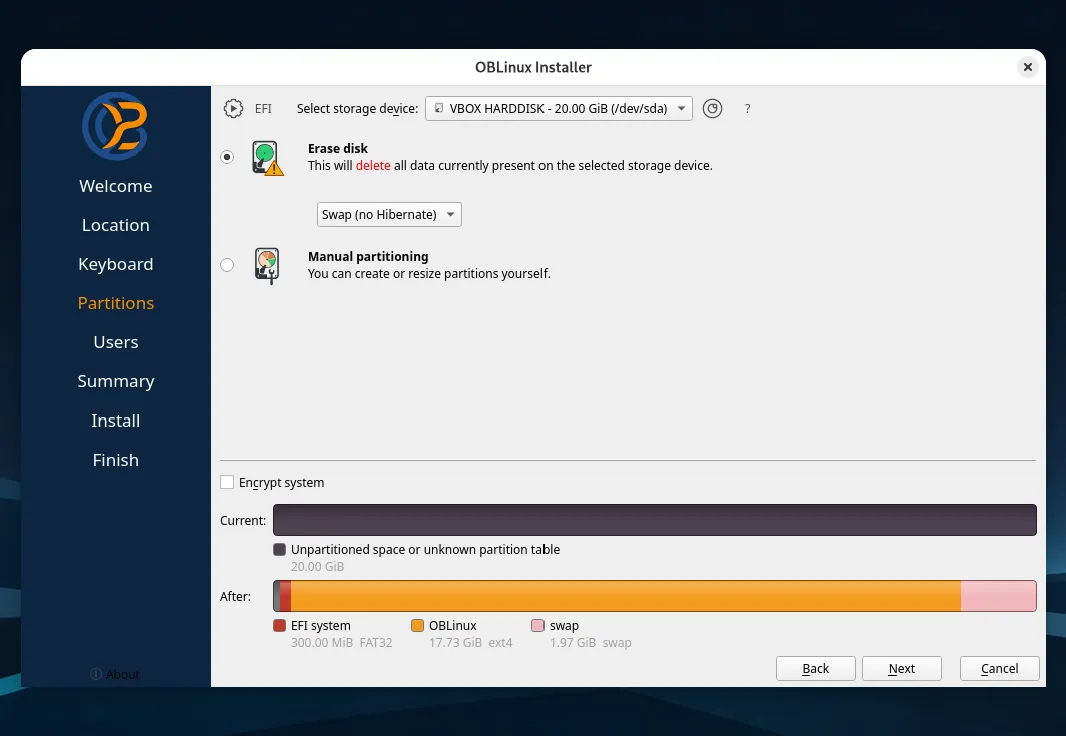Click the OBLinux orange color swatch
This screenshot has height=736, width=1066.
click(417, 625)
